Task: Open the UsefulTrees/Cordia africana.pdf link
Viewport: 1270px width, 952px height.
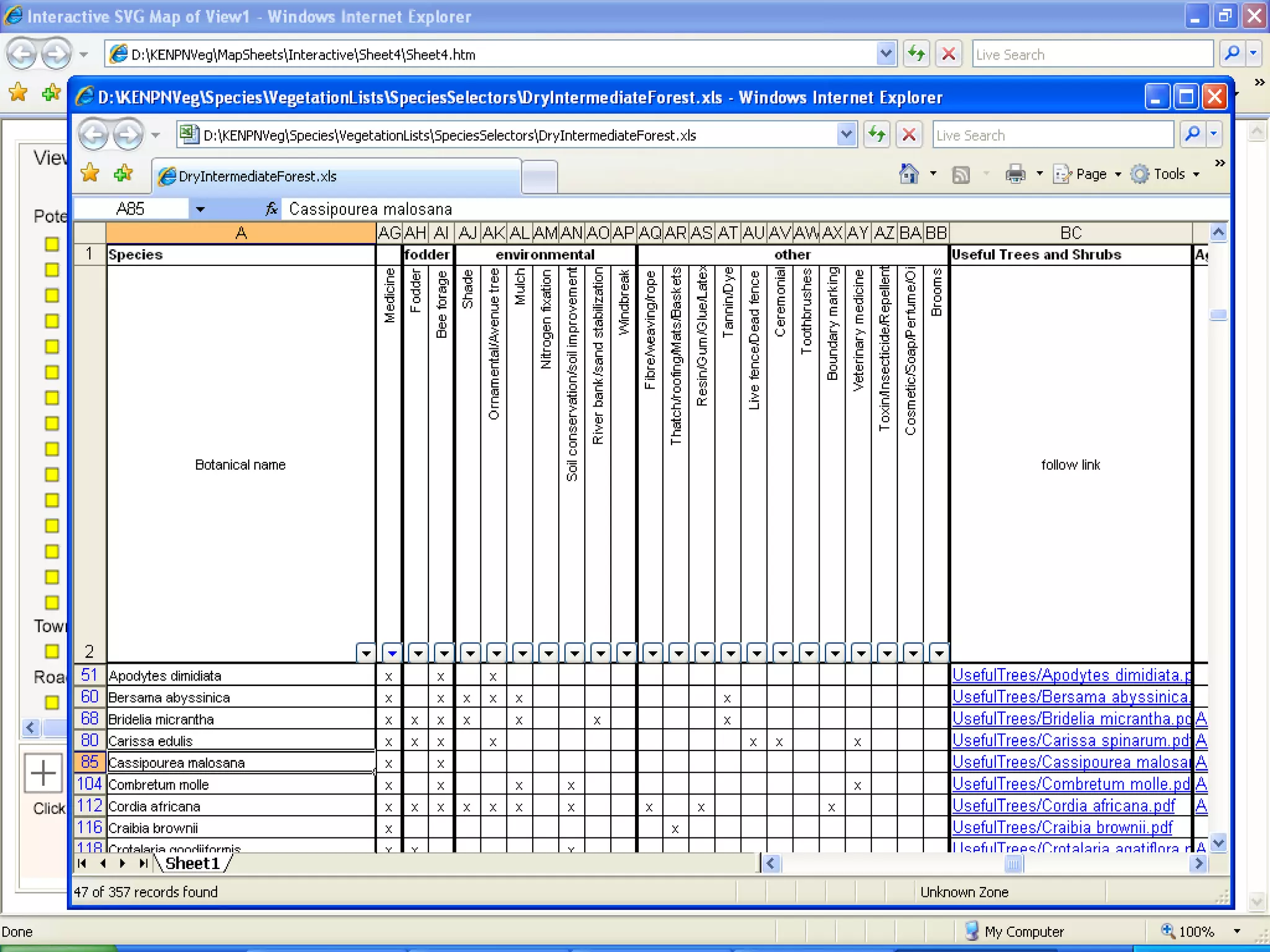Action: (1064, 806)
